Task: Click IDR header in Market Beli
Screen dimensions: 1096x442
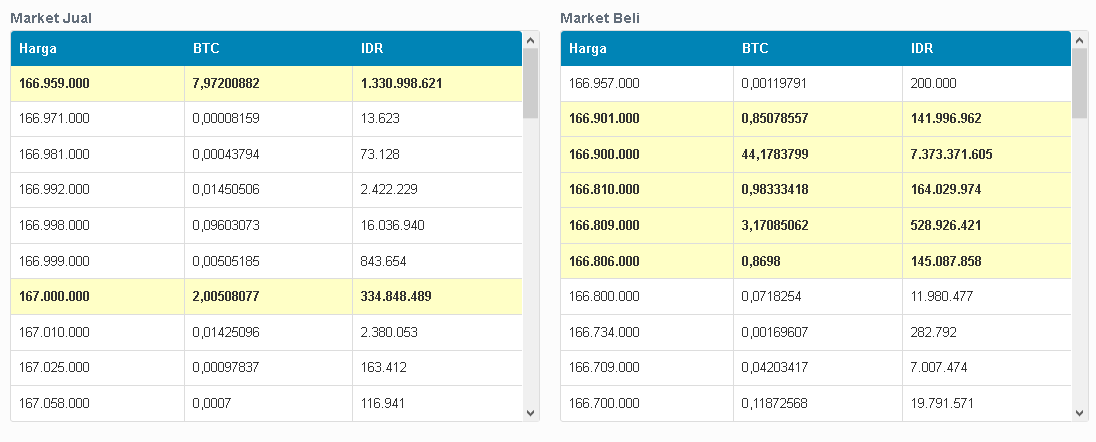Action: pyautogui.click(x=922, y=48)
